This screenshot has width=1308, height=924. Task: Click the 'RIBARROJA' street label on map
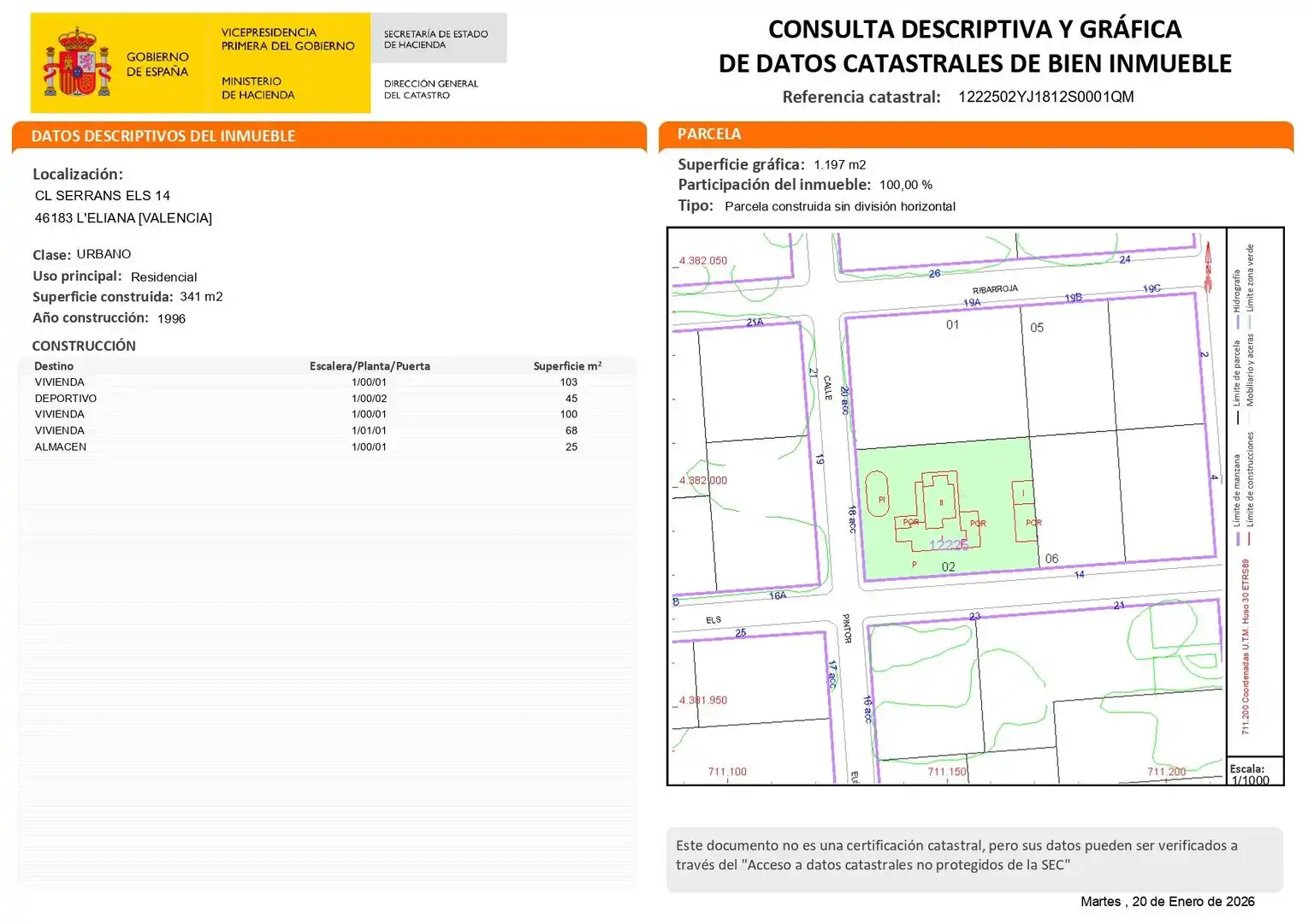[x=995, y=290]
